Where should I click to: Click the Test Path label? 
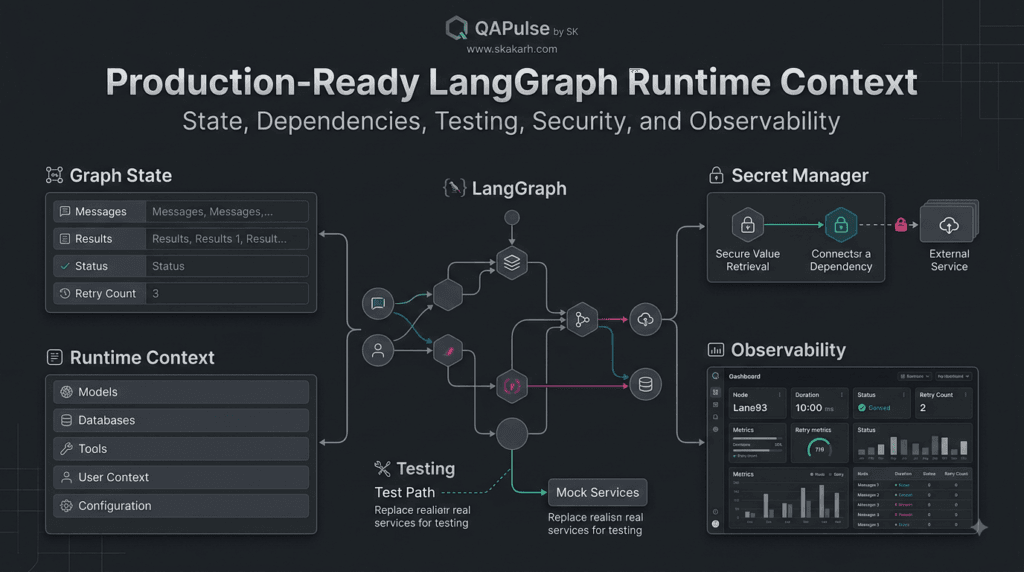(x=404, y=492)
